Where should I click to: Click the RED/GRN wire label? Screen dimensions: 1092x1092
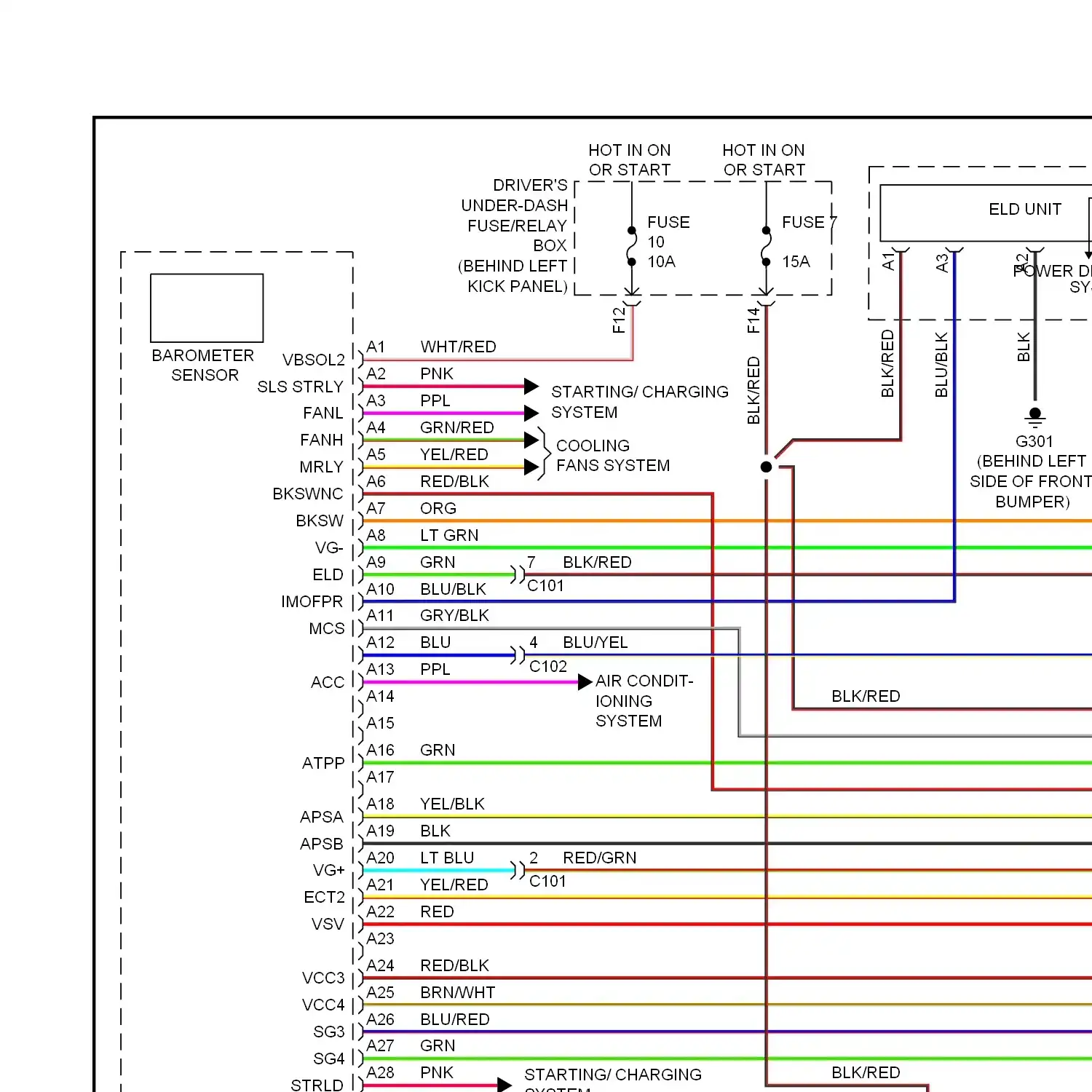coord(599,858)
